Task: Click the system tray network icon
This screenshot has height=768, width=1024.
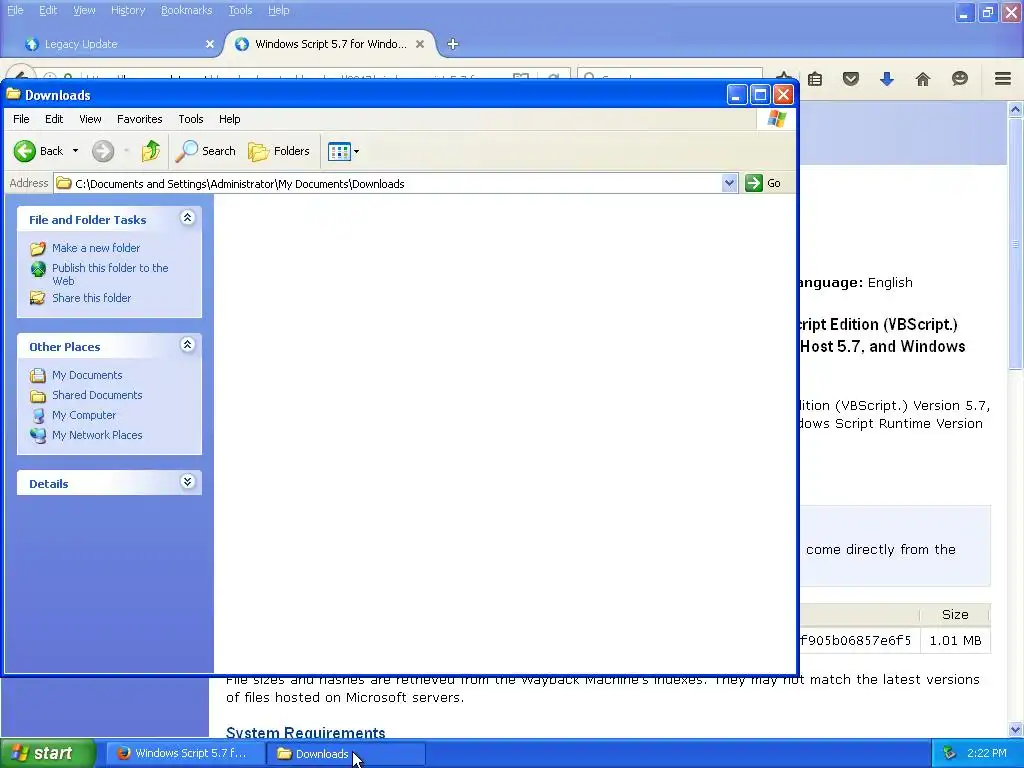Action: (x=950, y=754)
